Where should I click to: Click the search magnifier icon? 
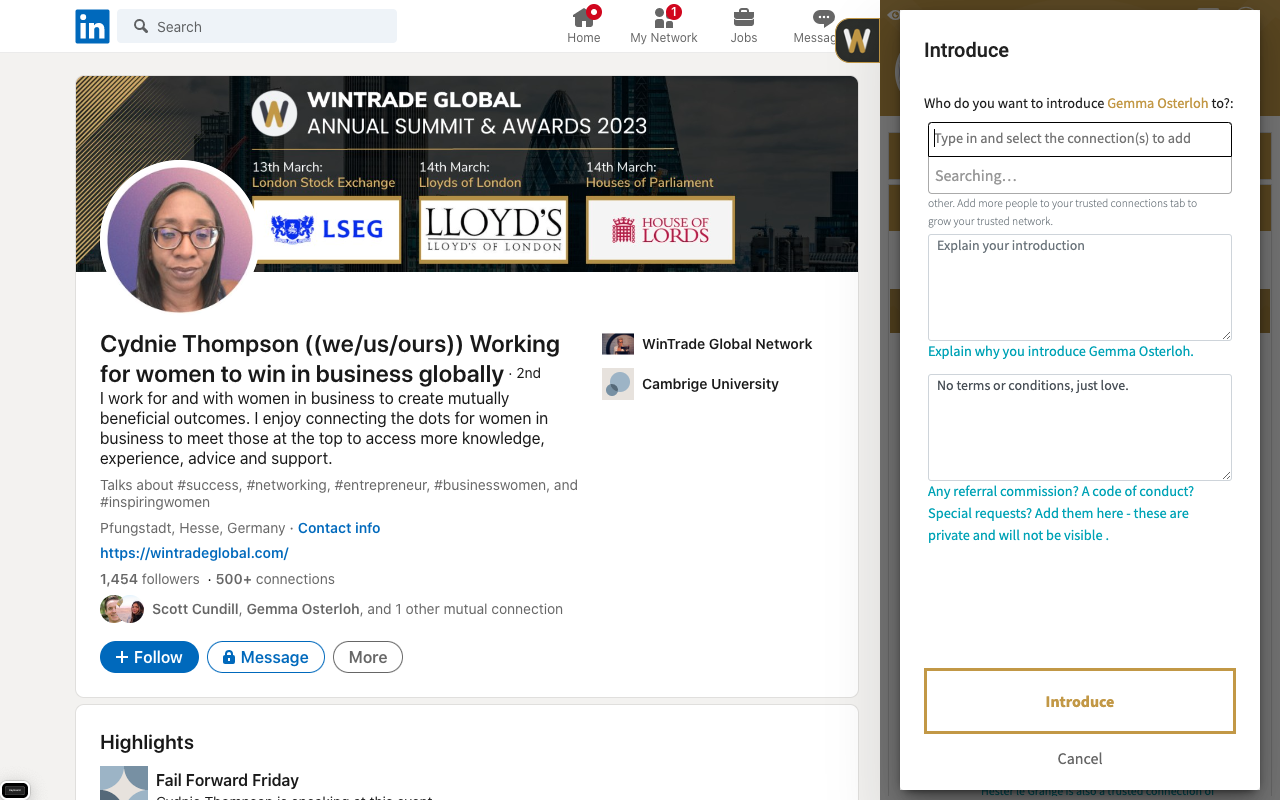click(141, 27)
